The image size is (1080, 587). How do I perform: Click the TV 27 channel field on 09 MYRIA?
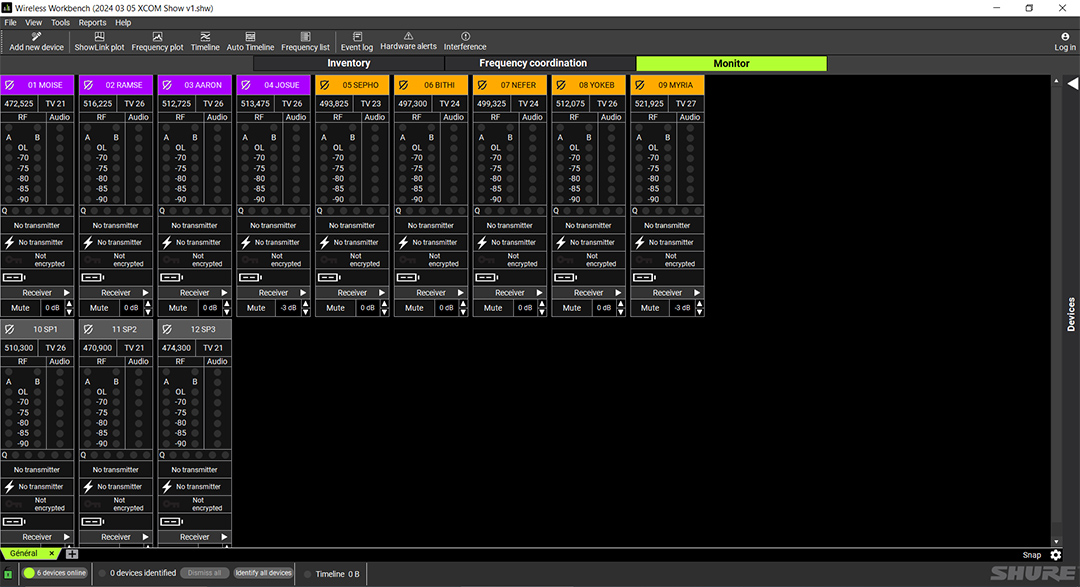coord(686,104)
